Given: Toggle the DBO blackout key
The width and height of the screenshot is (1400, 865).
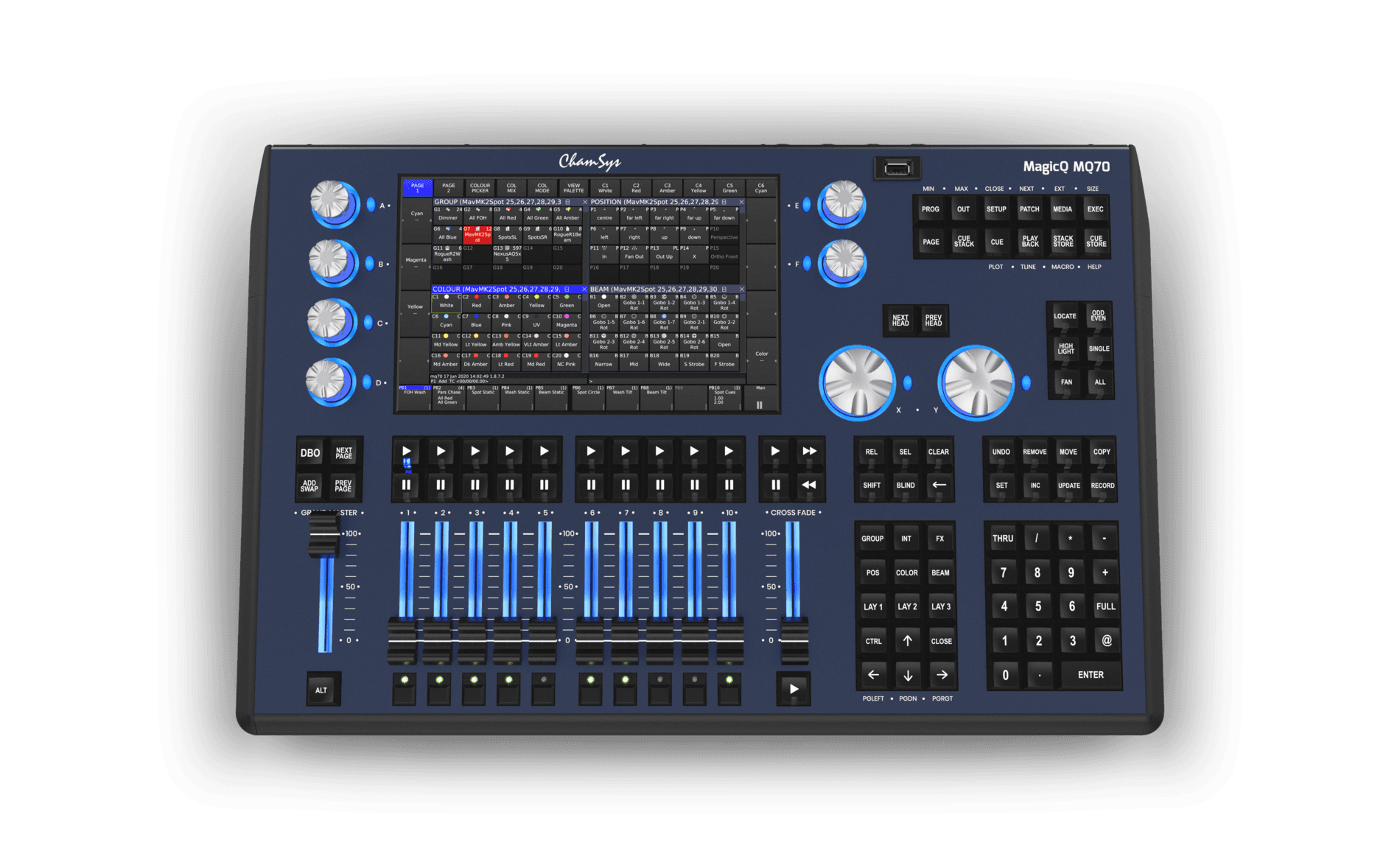Looking at the screenshot, I should point(310,453).
